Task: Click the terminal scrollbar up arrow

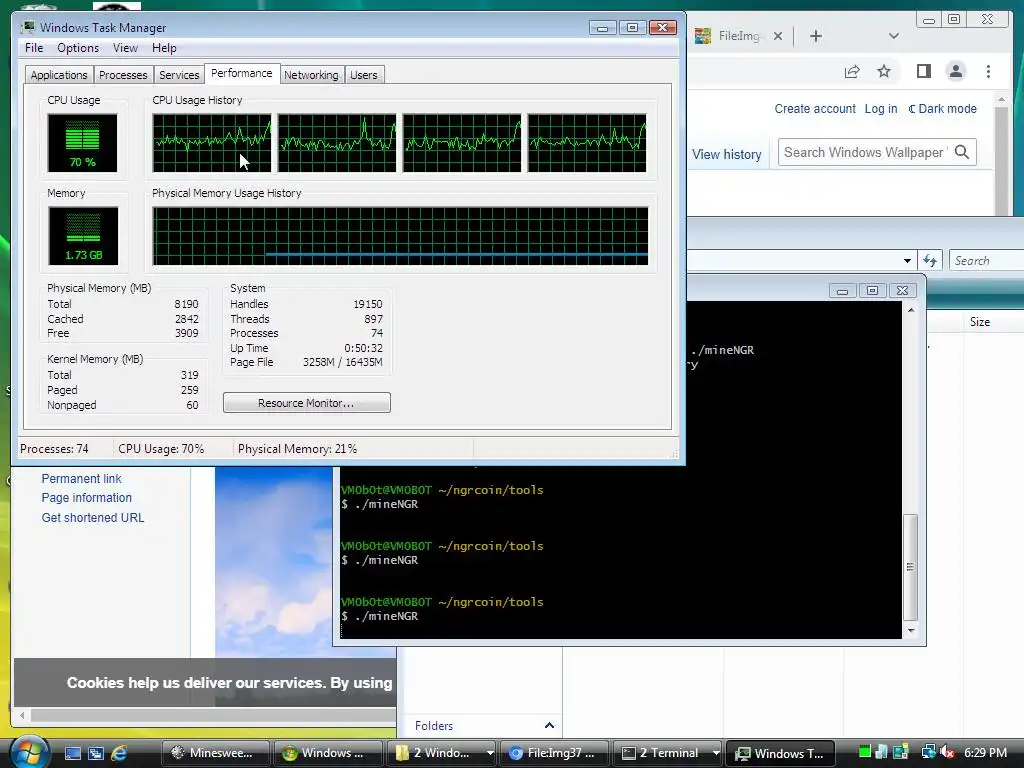Action: click(x=910, y=310)
